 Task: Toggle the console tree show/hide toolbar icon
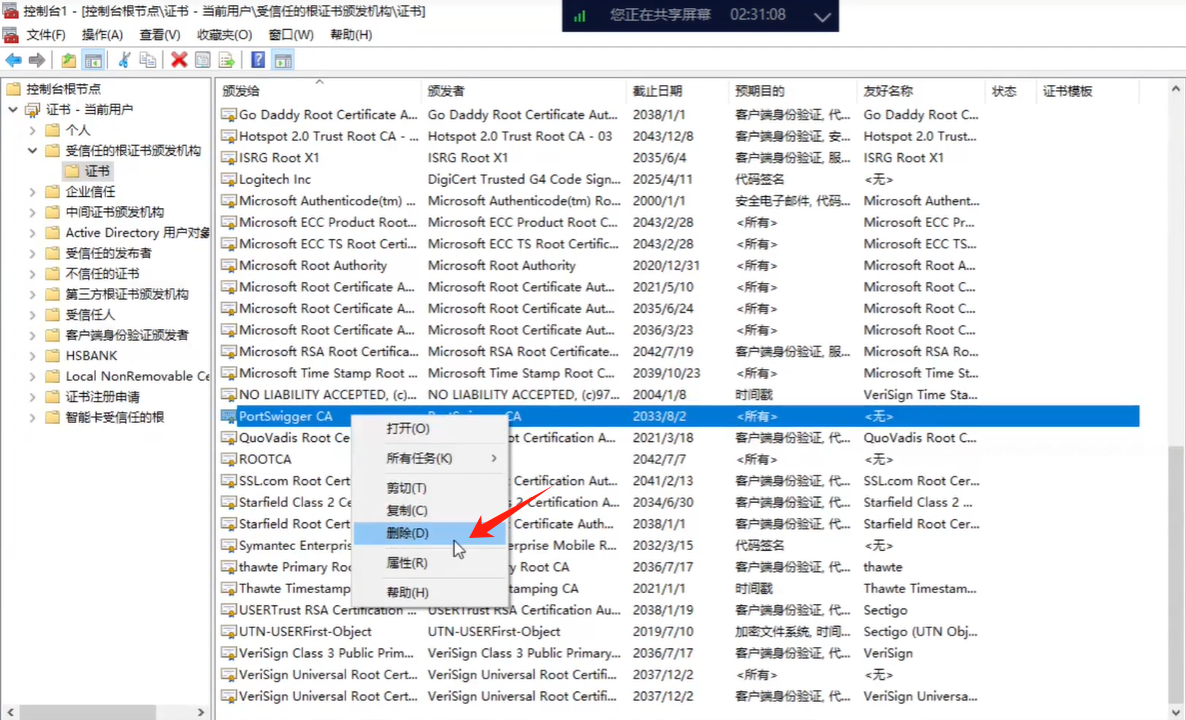pyautogui.click(x=93, y=60)
